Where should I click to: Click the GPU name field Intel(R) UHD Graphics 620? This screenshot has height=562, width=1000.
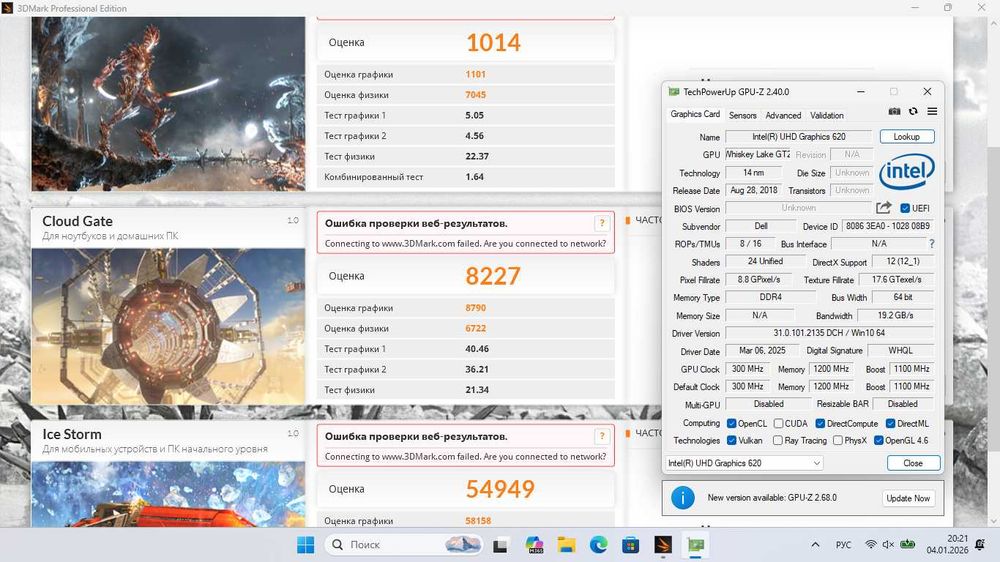coord(798,137)
